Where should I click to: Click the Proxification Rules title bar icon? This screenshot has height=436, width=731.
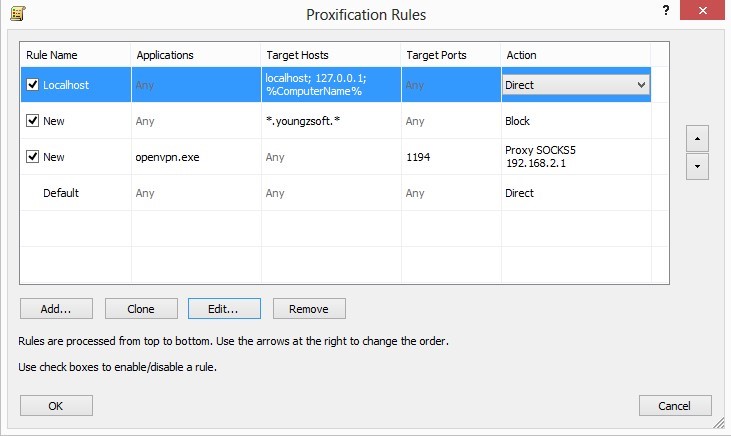[17, 13]
